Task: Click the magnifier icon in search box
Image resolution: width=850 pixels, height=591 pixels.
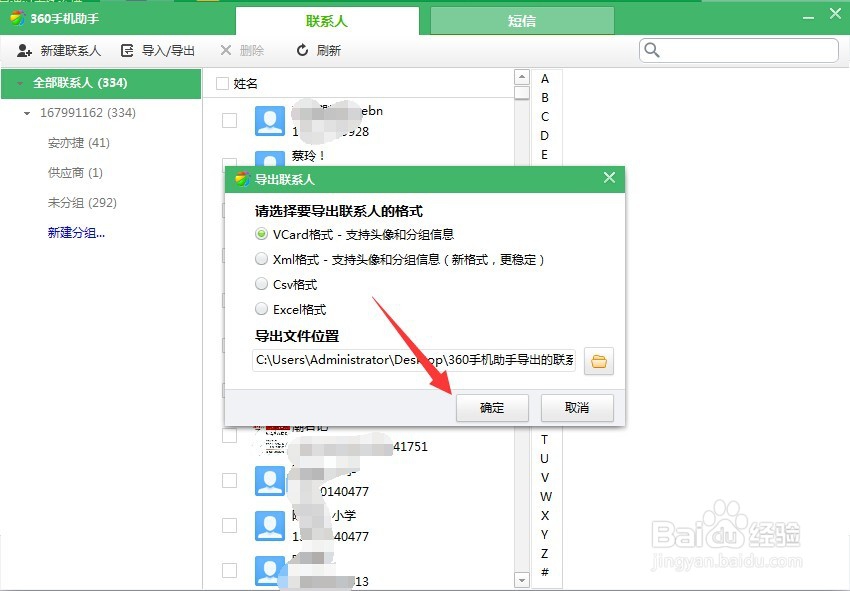Action: (x=652, y=50)
